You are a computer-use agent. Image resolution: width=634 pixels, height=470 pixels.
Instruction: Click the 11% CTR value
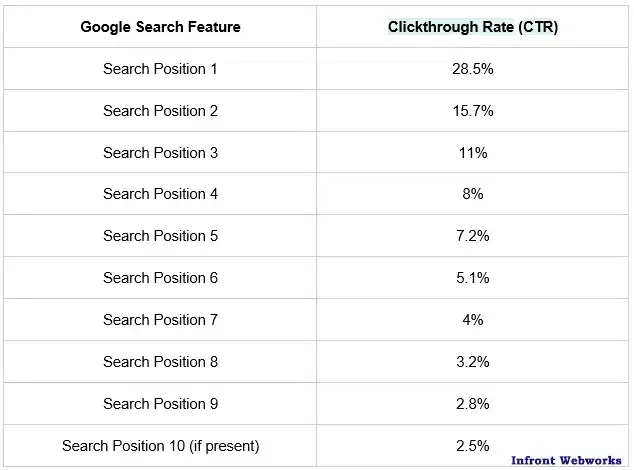coord(473,153)
